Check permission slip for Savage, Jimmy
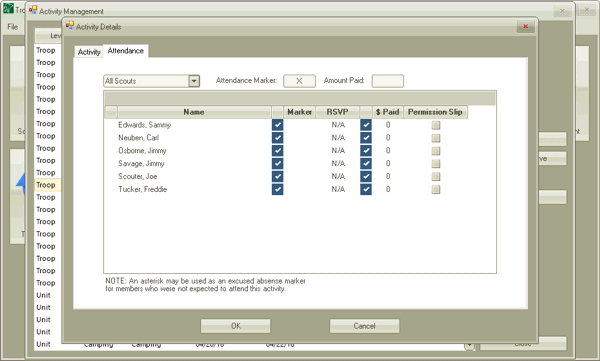This screenshot has width=600, height=361. [436, 164]
